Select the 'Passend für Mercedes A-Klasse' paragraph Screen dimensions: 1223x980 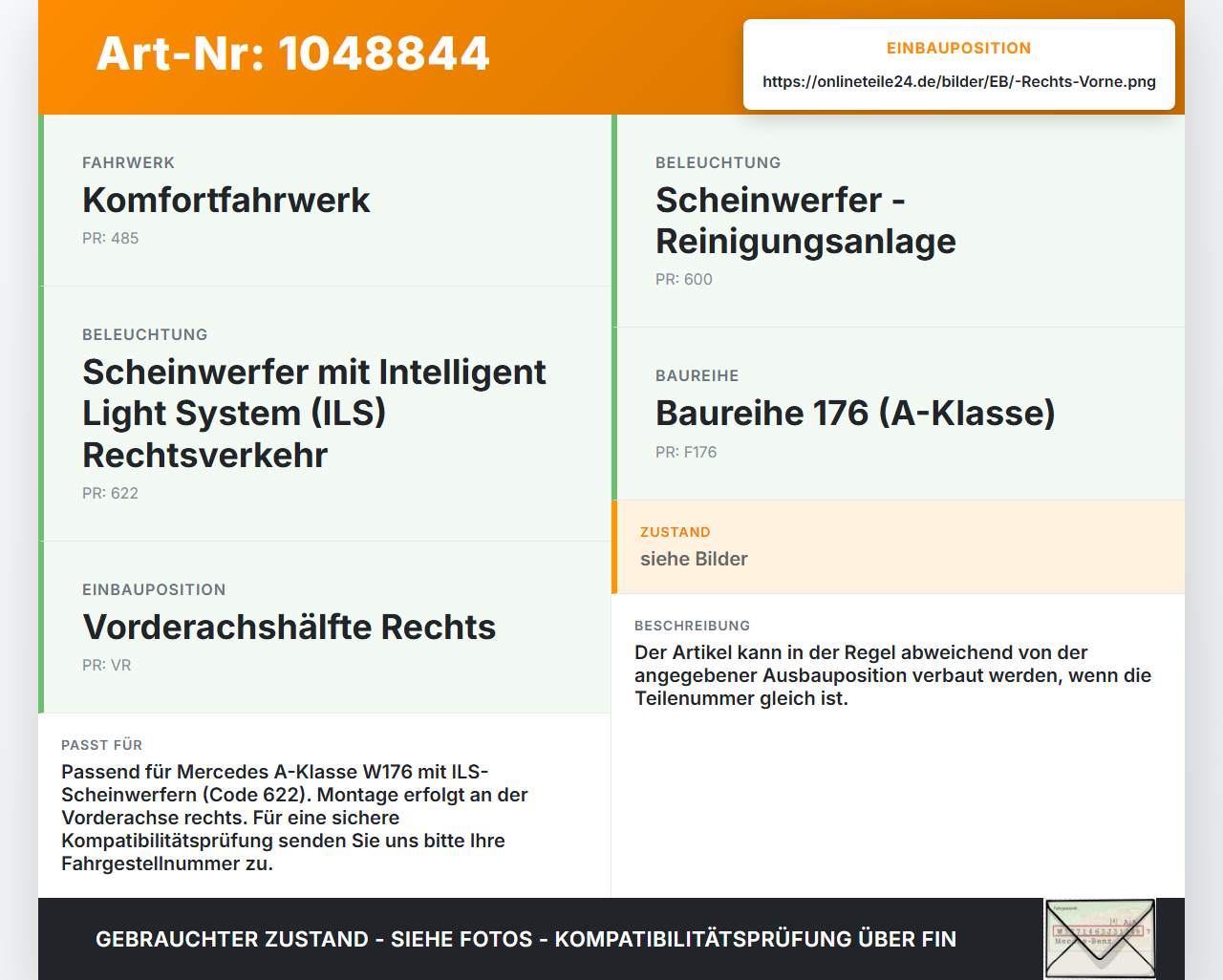[294, 818]
